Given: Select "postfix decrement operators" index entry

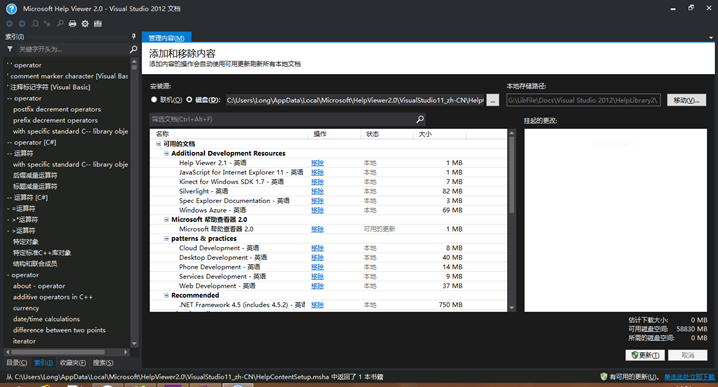Looking at the screenshot, I should coord(57,109).
